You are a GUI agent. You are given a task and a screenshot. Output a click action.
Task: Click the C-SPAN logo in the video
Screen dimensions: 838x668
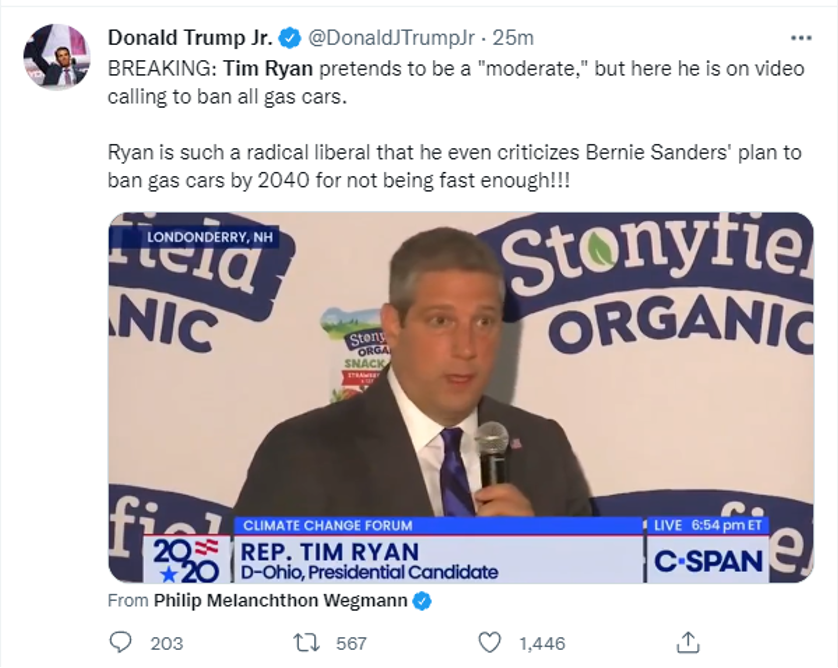pyautogui.click(x=707, y=562)
